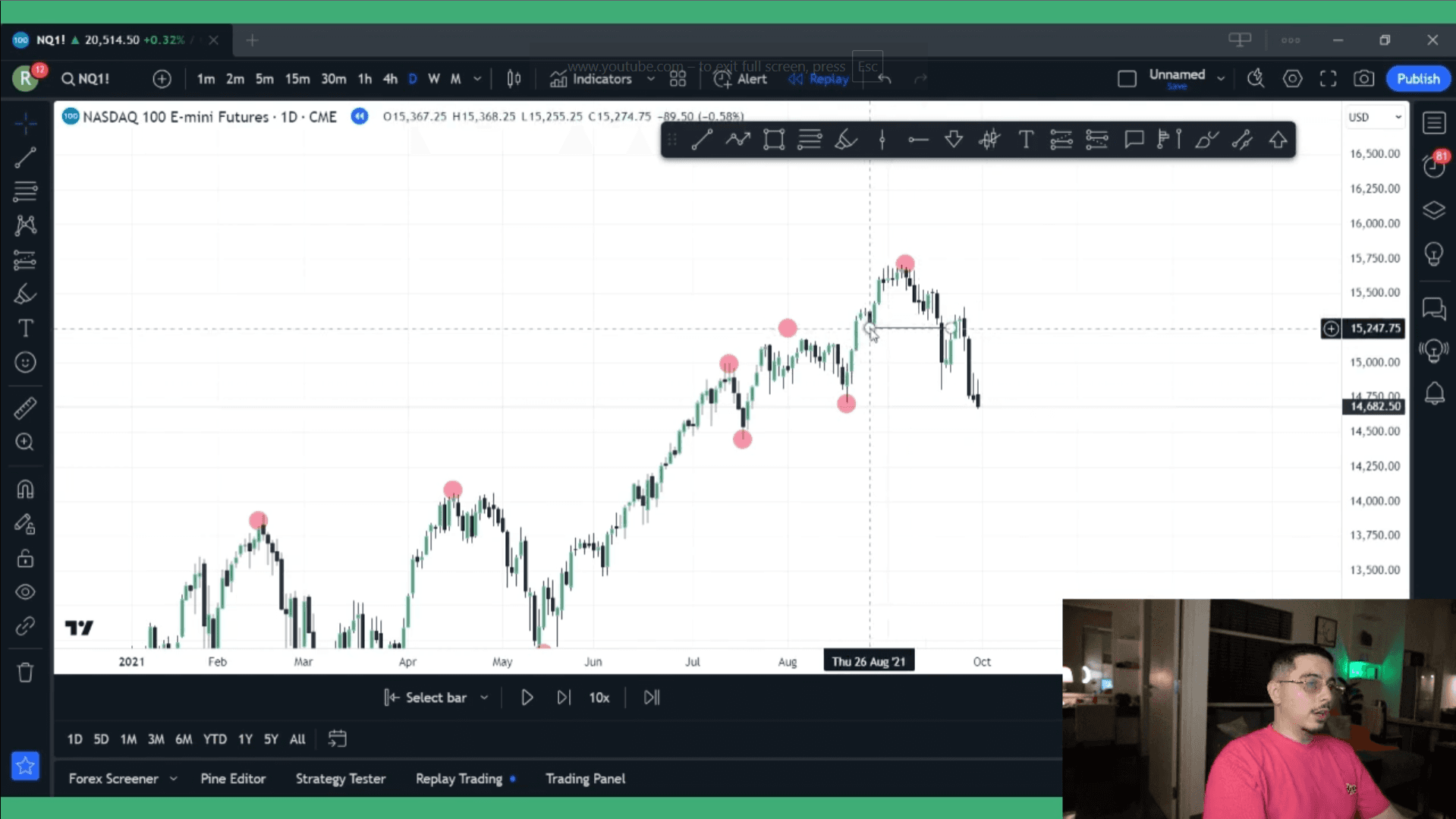Expand the Select bar dropdown
1456x819 pixels.
486,697
